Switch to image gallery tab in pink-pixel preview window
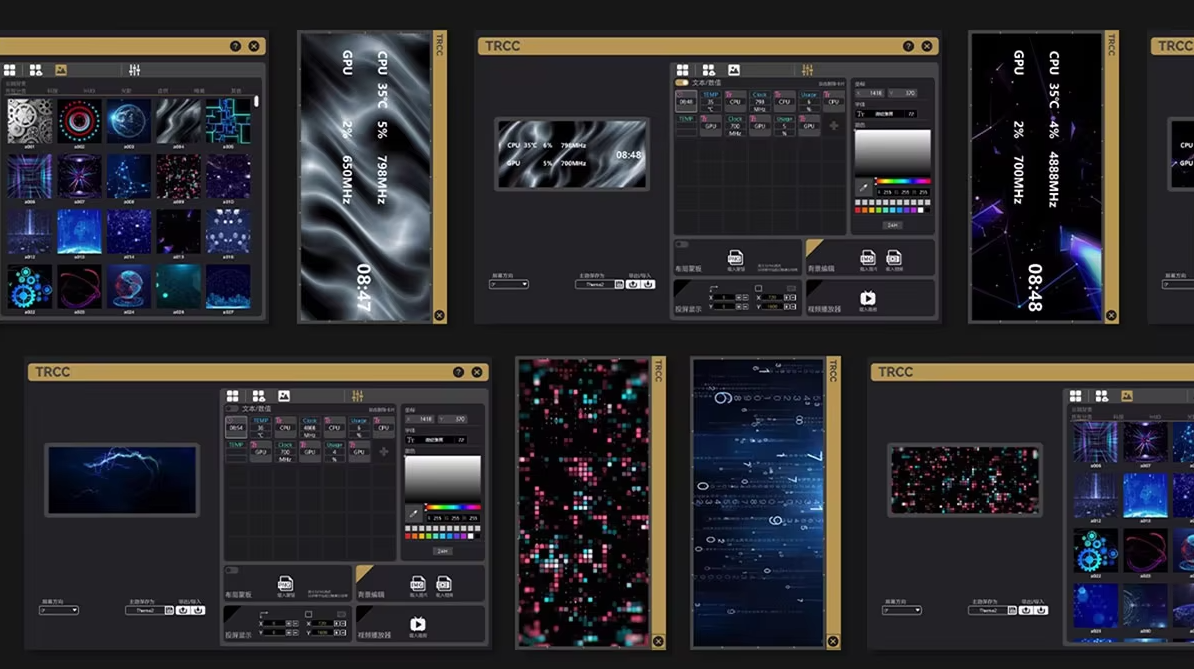Screen dimensions: 1194x669 coord(1127,397)
